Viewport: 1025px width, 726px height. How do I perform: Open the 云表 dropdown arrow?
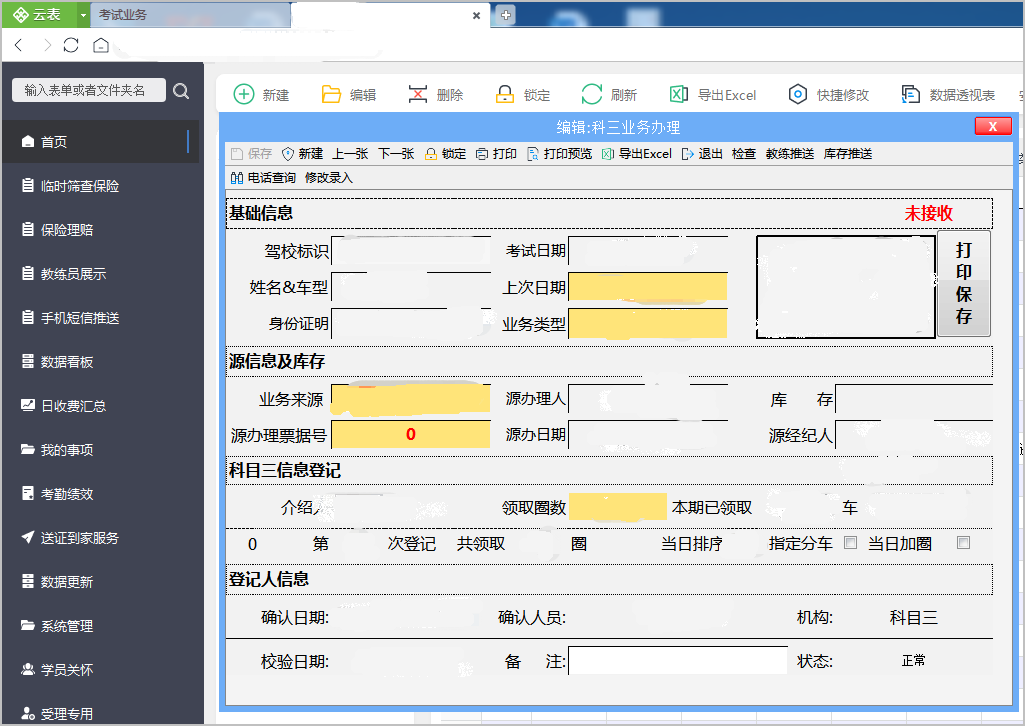83,14
